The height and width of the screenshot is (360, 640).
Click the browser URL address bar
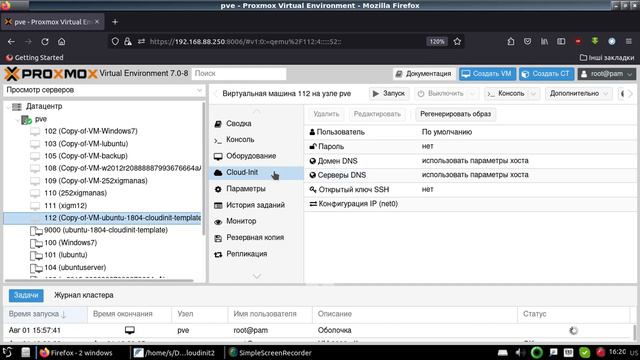(286, 42)
